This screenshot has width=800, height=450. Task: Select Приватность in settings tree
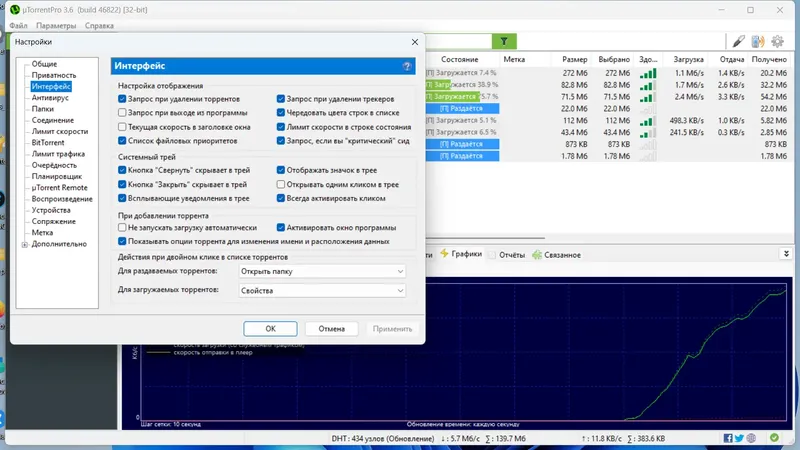tap(54, 75)
